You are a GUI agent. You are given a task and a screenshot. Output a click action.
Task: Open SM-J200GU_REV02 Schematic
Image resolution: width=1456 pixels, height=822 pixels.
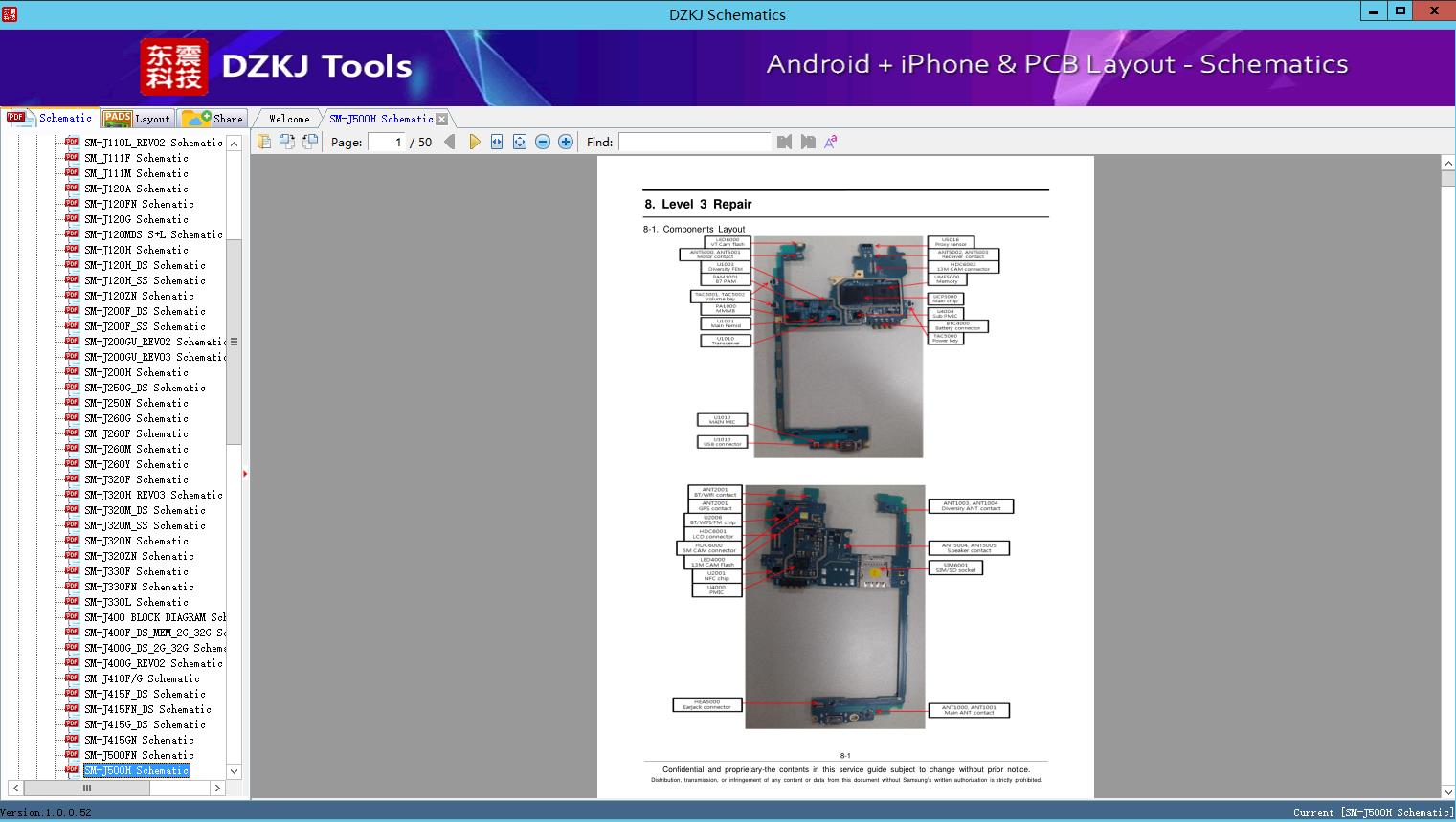coord(155,342)
